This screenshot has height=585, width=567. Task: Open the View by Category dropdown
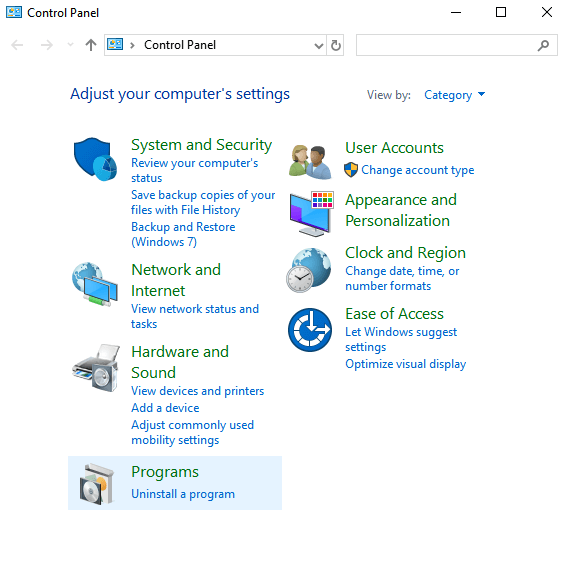coord(455,95)
